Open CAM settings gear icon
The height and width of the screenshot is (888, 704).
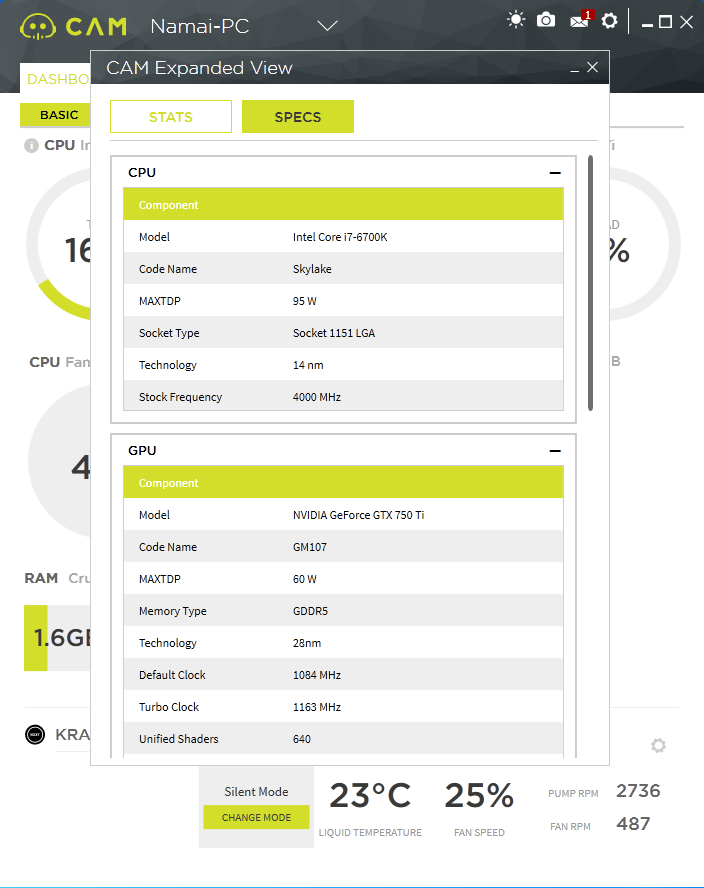[x=609, y=21]
